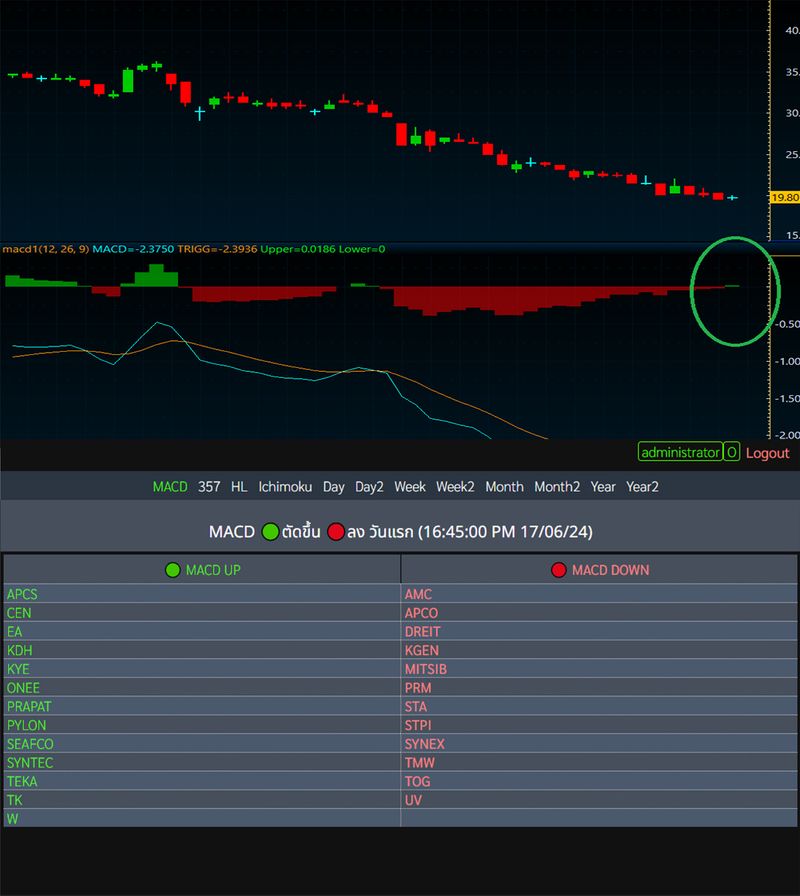800x896 pixels.
Task: Click the yellow 19.80 price label
Action: (x=784, y=196)
